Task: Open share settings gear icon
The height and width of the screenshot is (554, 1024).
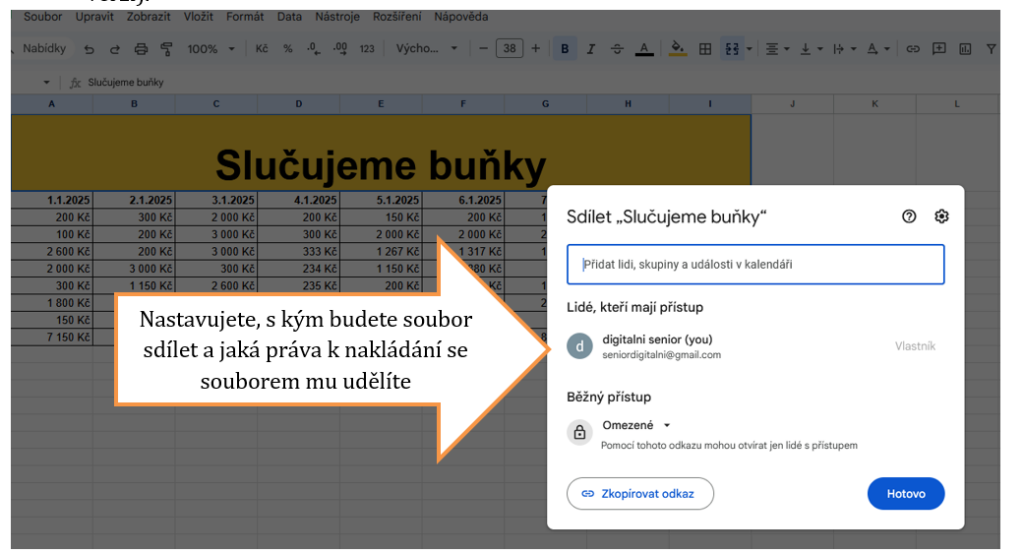Action: click(941, 217)
